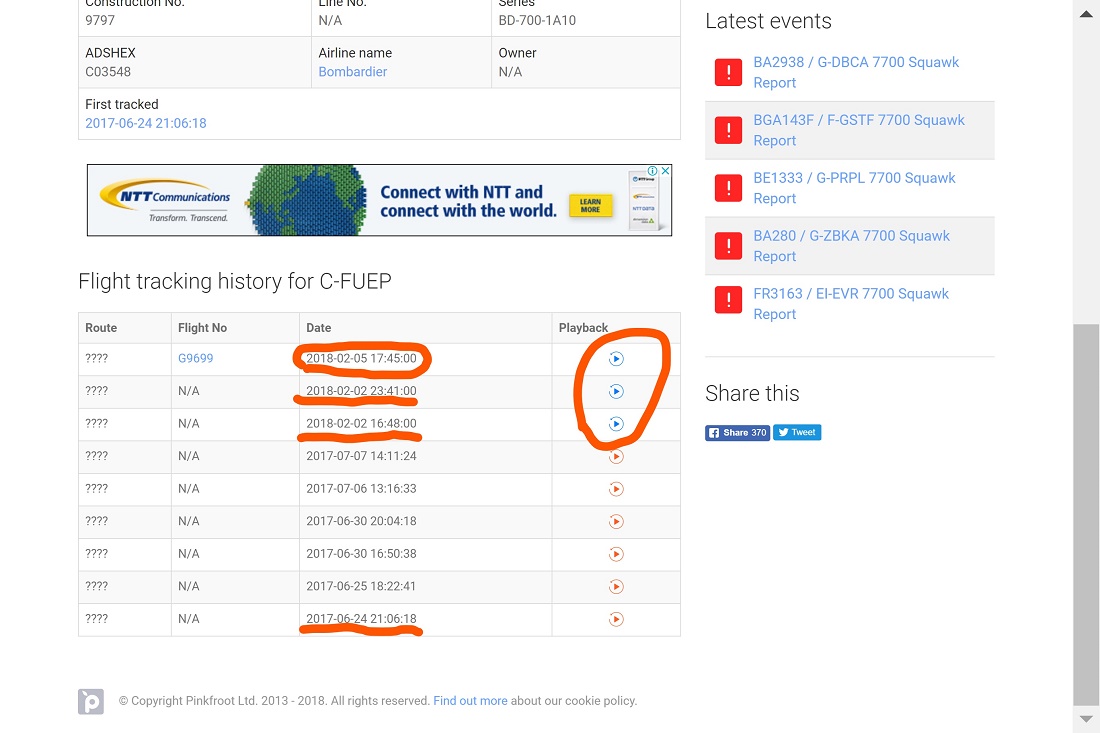Play back the 2017-07-07 14:11:24 flight
The height and width of the screenshot is (733, 1100).
(616, 456)
